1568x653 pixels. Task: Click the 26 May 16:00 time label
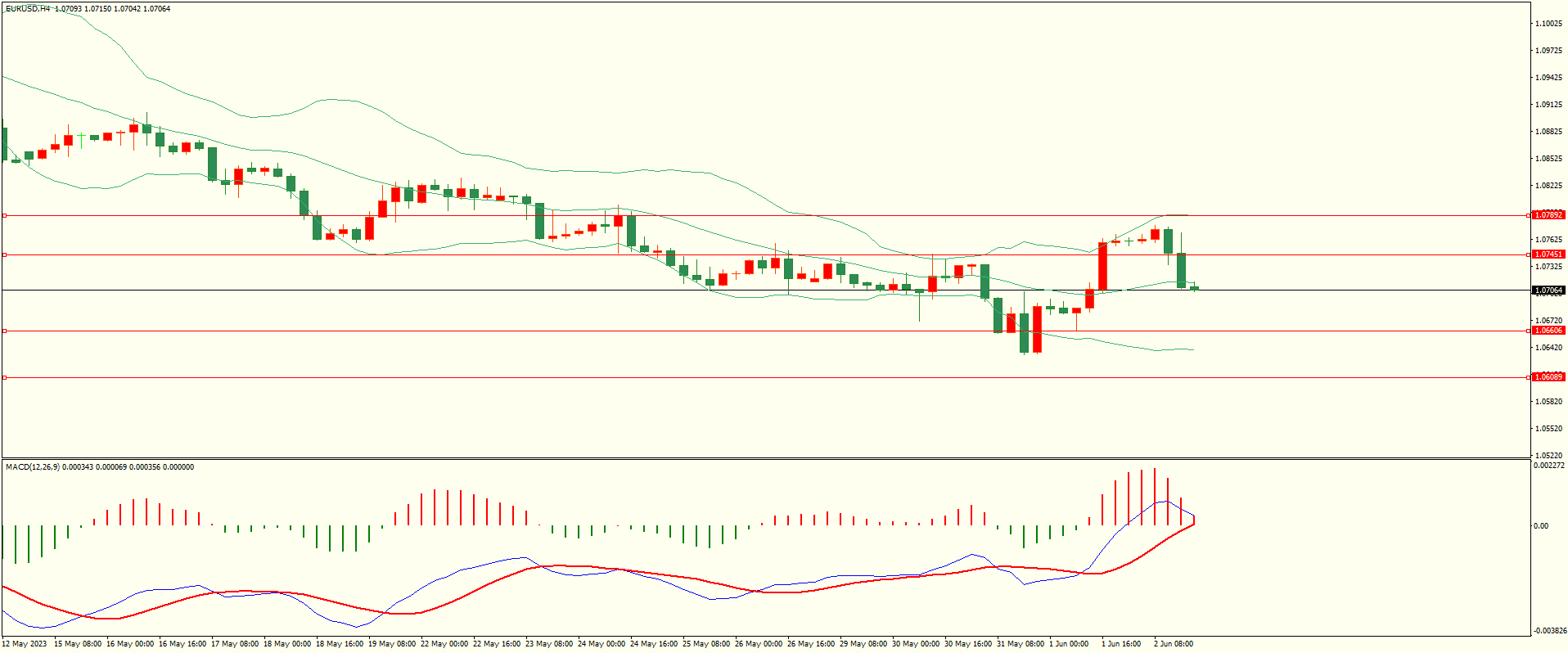coord(811,644)
